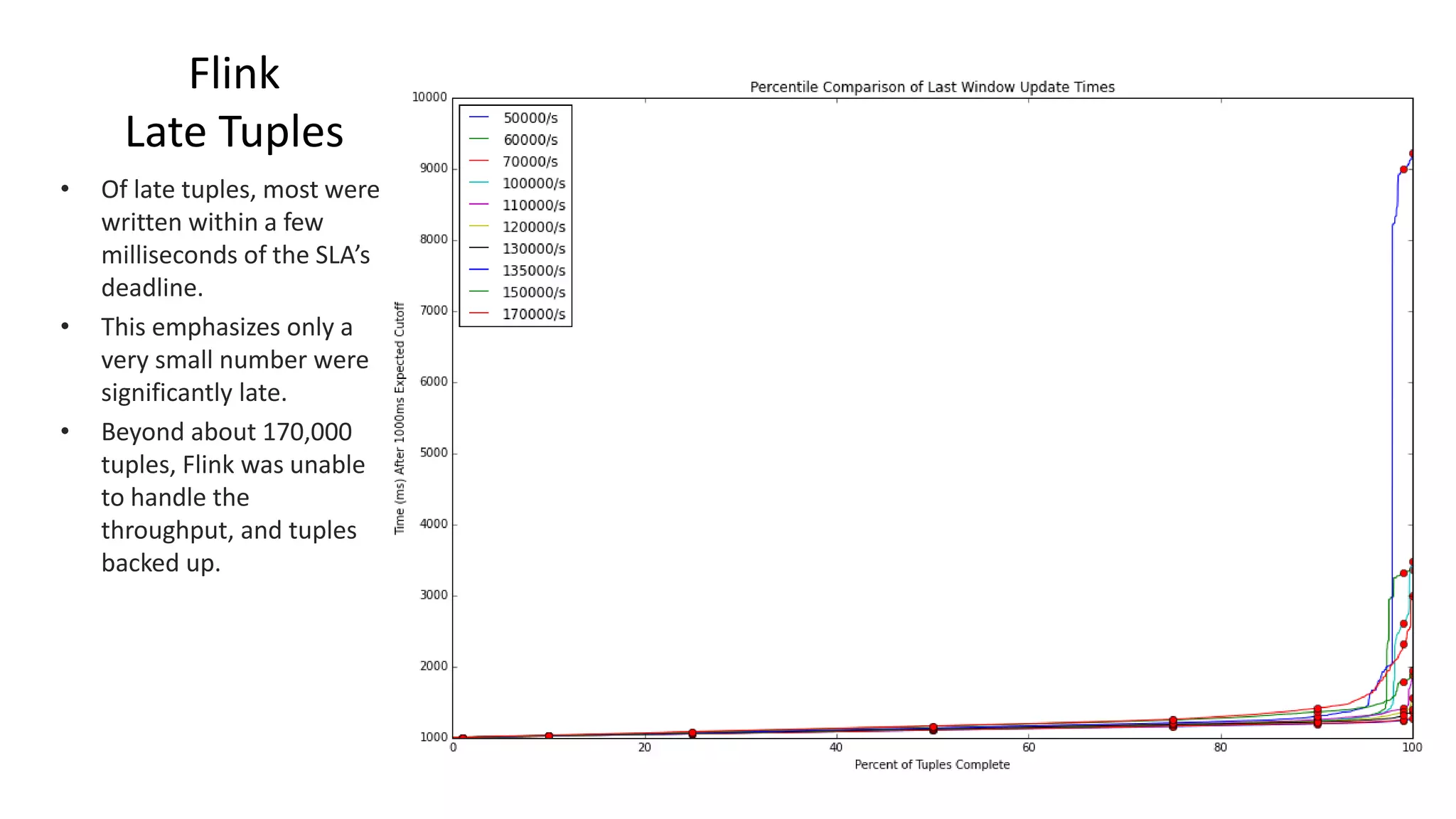Click the x-axis label 'Percent of Tuples Complete'

coord(932,764)
